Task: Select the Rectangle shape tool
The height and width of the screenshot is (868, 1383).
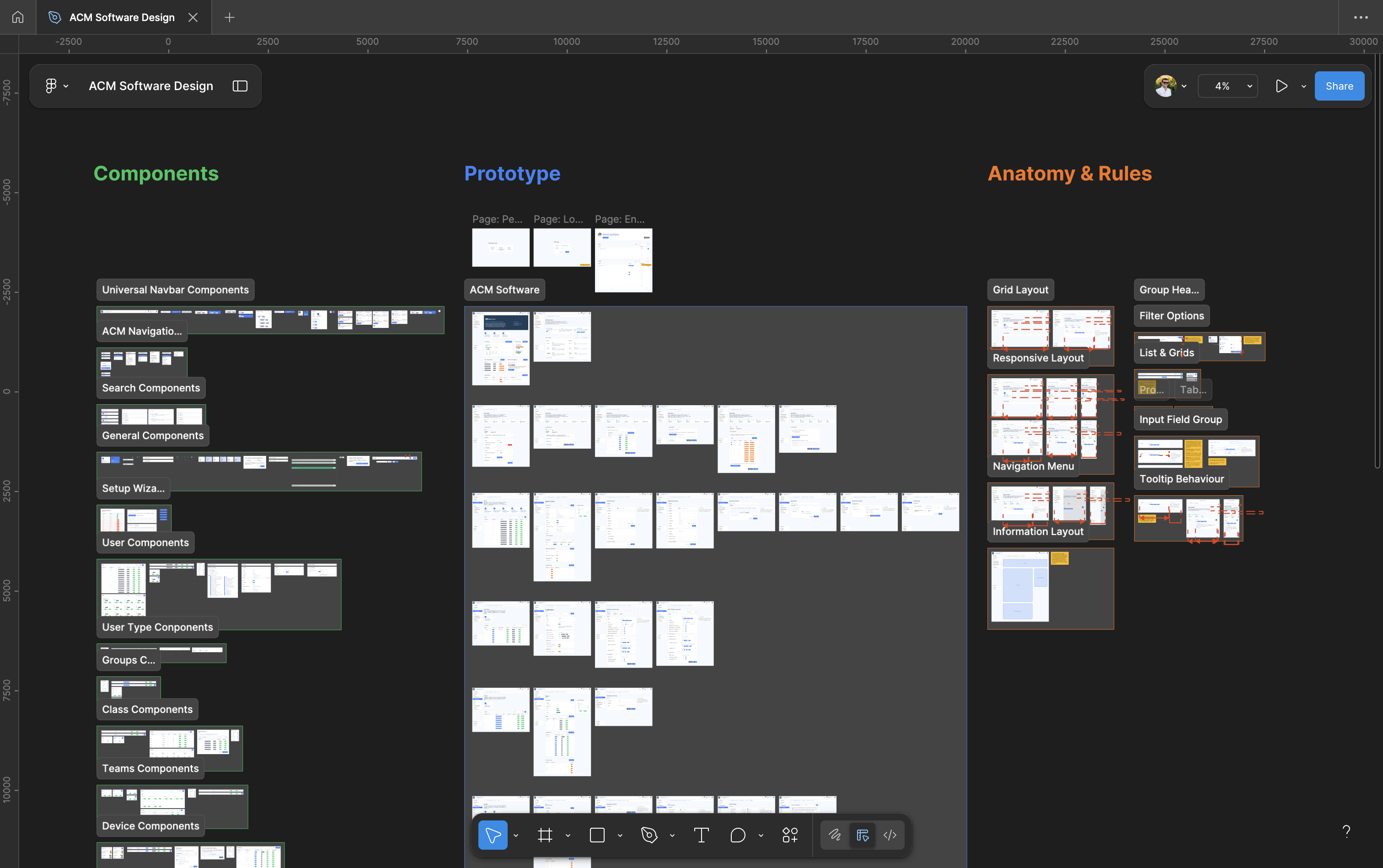Action: [597, 835]
